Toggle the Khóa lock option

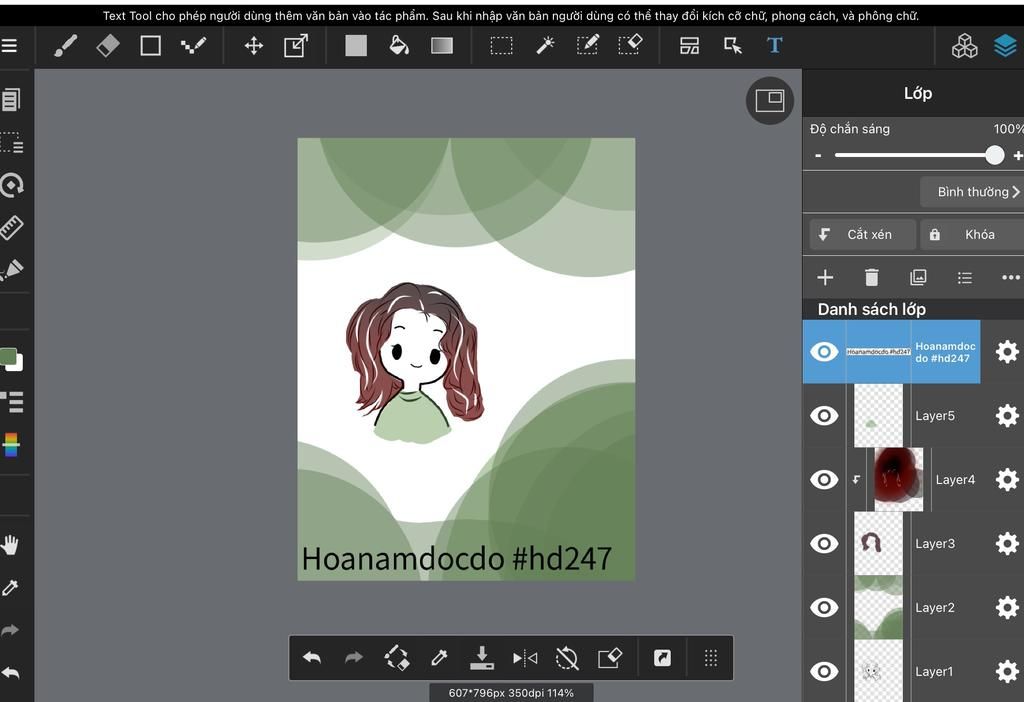coord(972,234)
